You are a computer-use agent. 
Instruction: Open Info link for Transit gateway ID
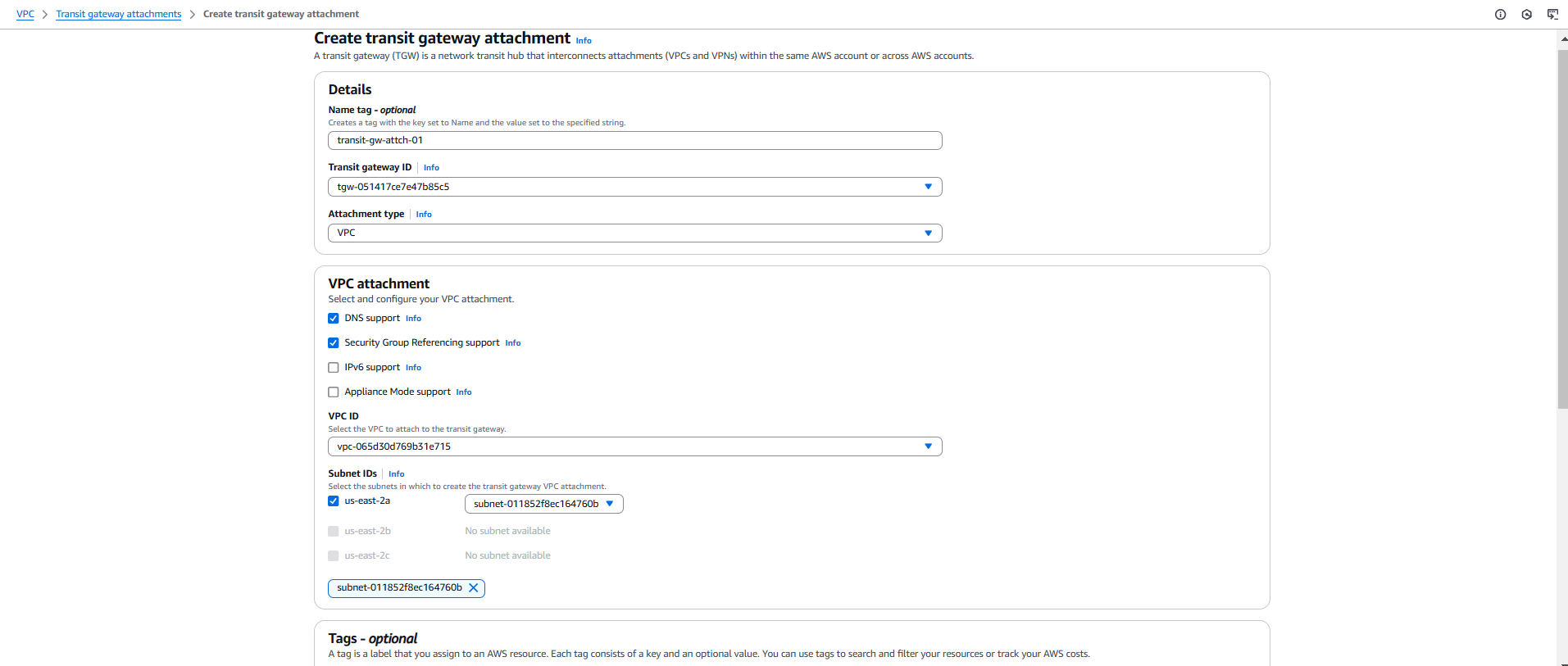point(431,168)
